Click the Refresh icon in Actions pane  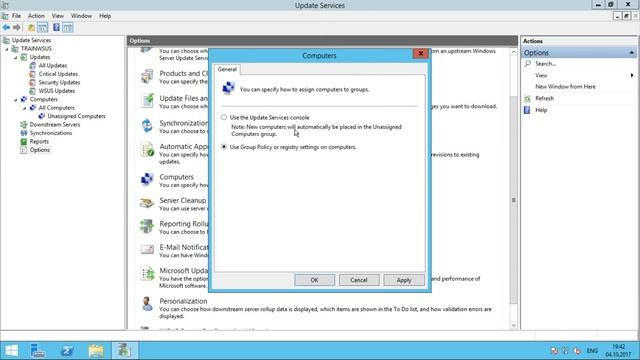pos(527,98)
